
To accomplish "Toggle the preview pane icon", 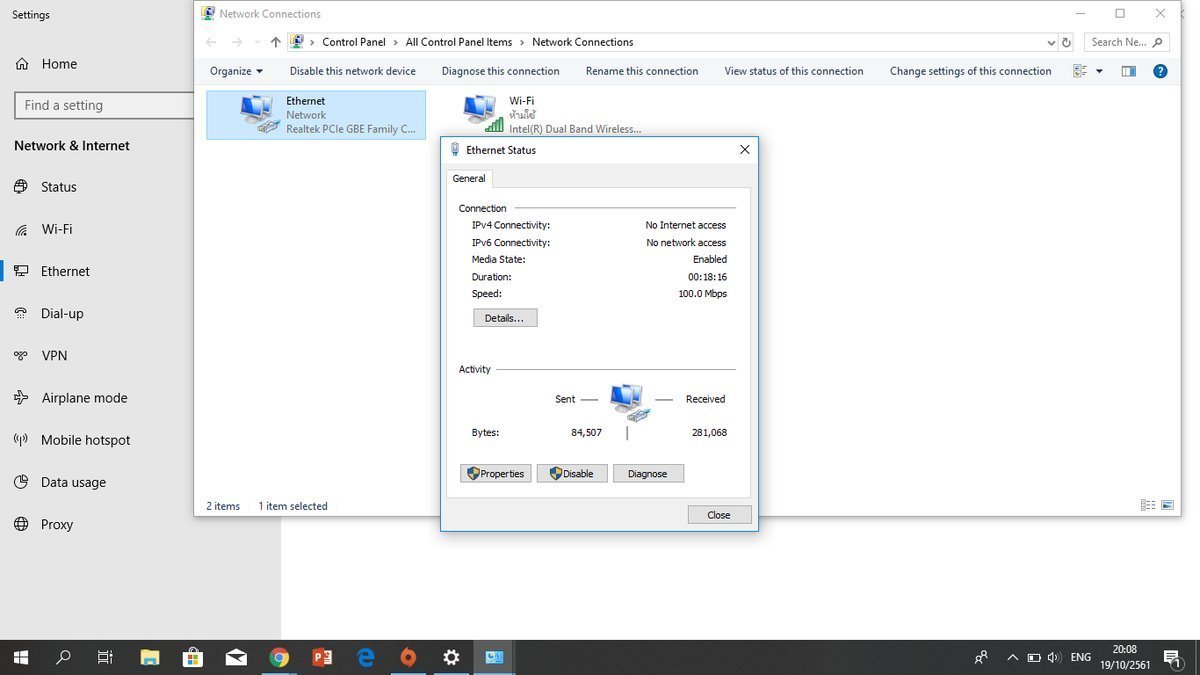I will click(x=1129, y=71).
